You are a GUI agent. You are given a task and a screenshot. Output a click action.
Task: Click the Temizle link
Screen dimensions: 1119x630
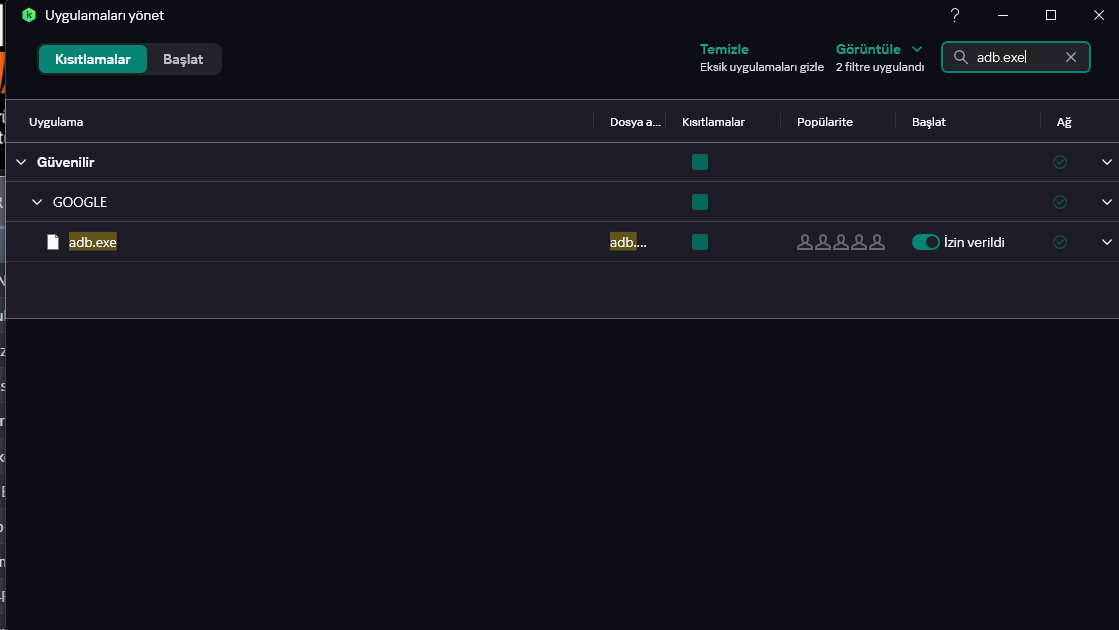724,49
